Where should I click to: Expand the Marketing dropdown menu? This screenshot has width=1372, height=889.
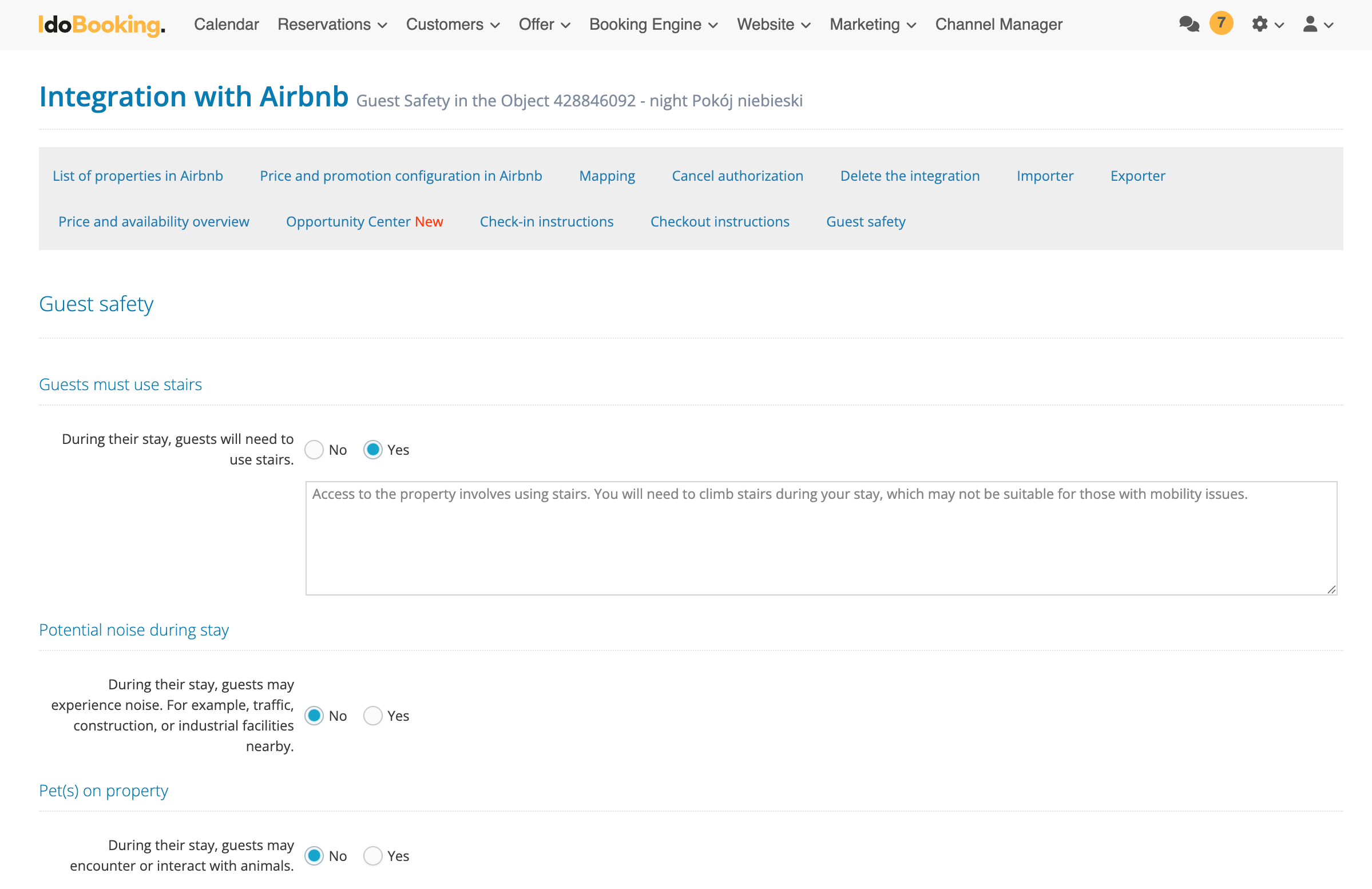[872, 24]
